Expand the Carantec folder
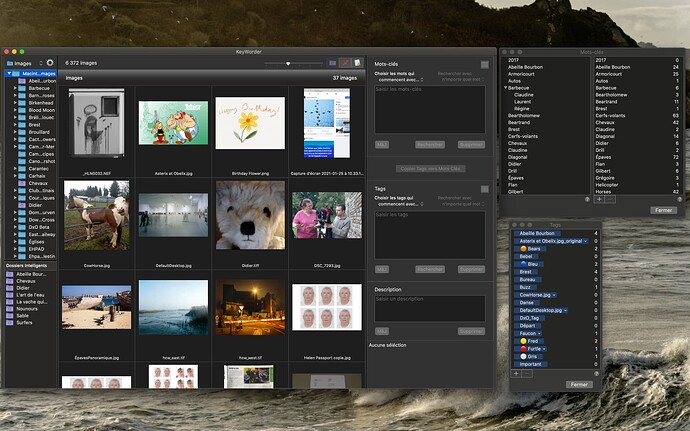 pos(15,169)
